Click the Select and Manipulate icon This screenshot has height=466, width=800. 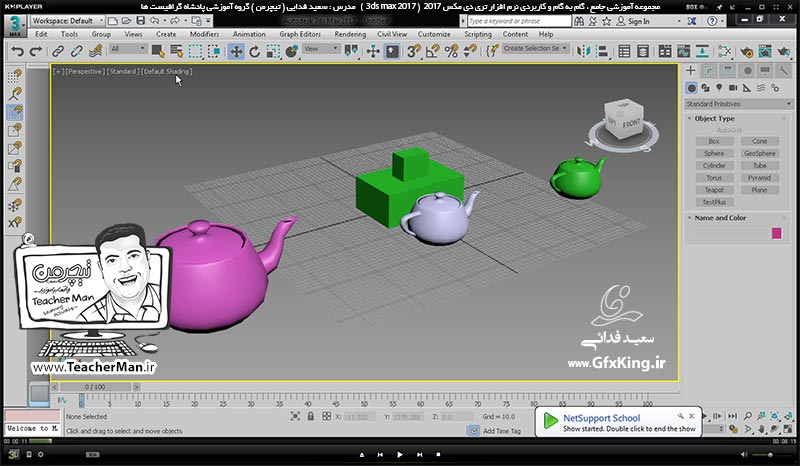tap(373, 51)
